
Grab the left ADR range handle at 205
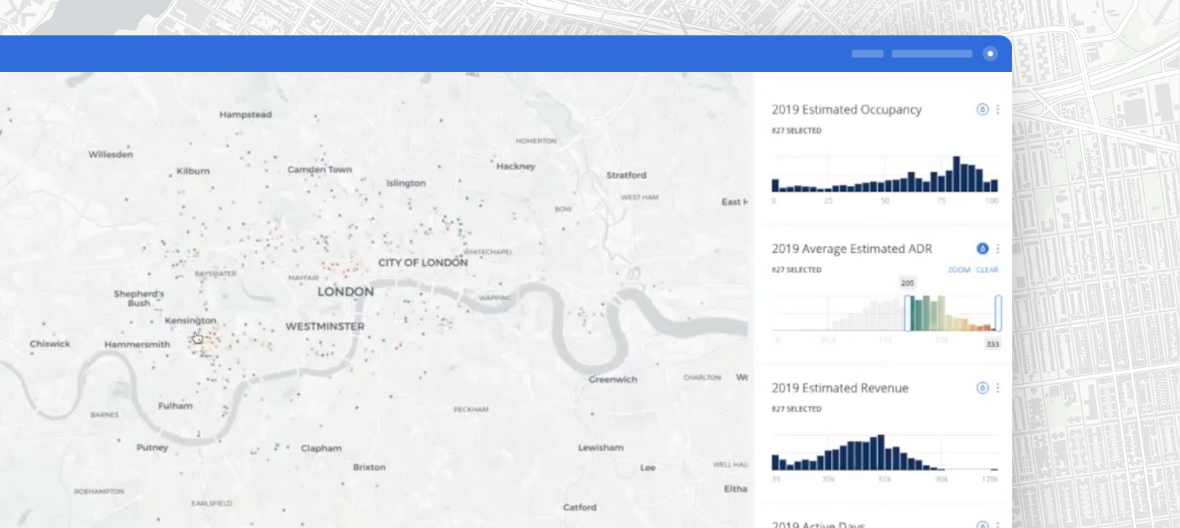pyautogui.click(x=908, y=313)
